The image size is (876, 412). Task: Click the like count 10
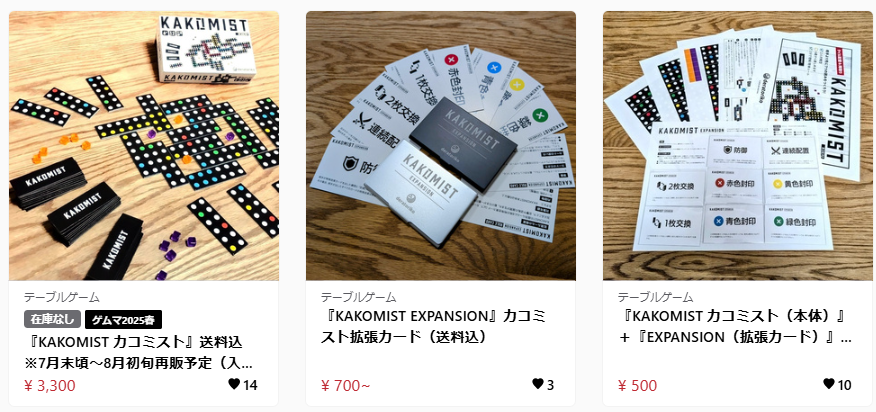tap(844, 385)
